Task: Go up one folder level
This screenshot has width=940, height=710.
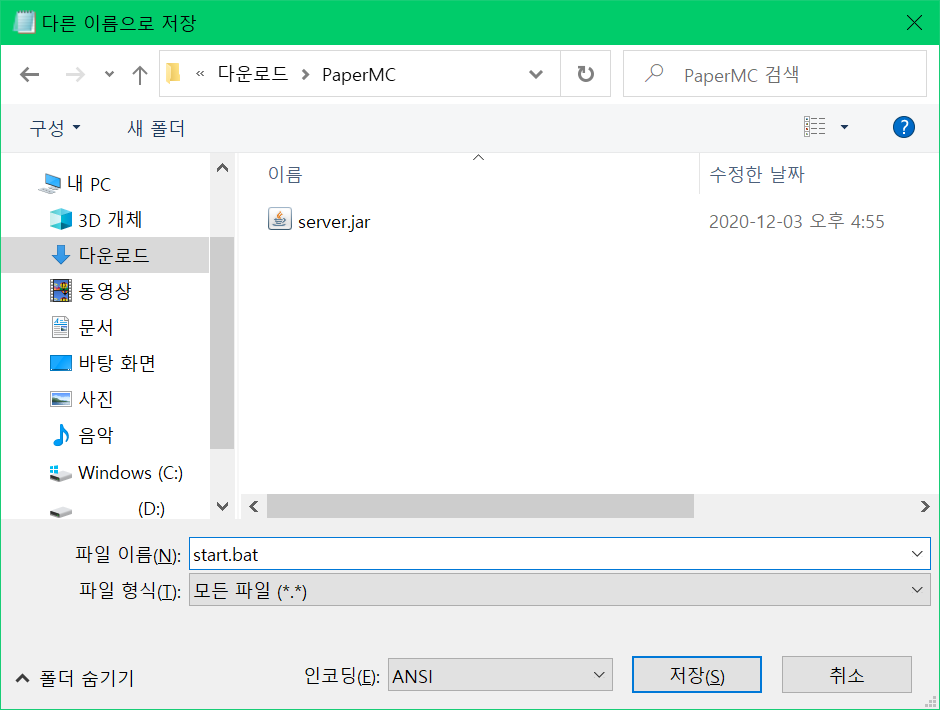Action: [140, 75]
